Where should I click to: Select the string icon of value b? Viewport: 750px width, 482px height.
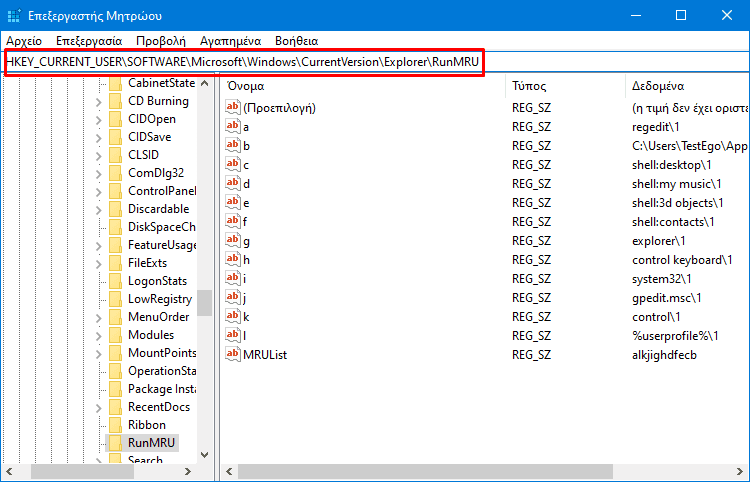[x=233, y=145]
